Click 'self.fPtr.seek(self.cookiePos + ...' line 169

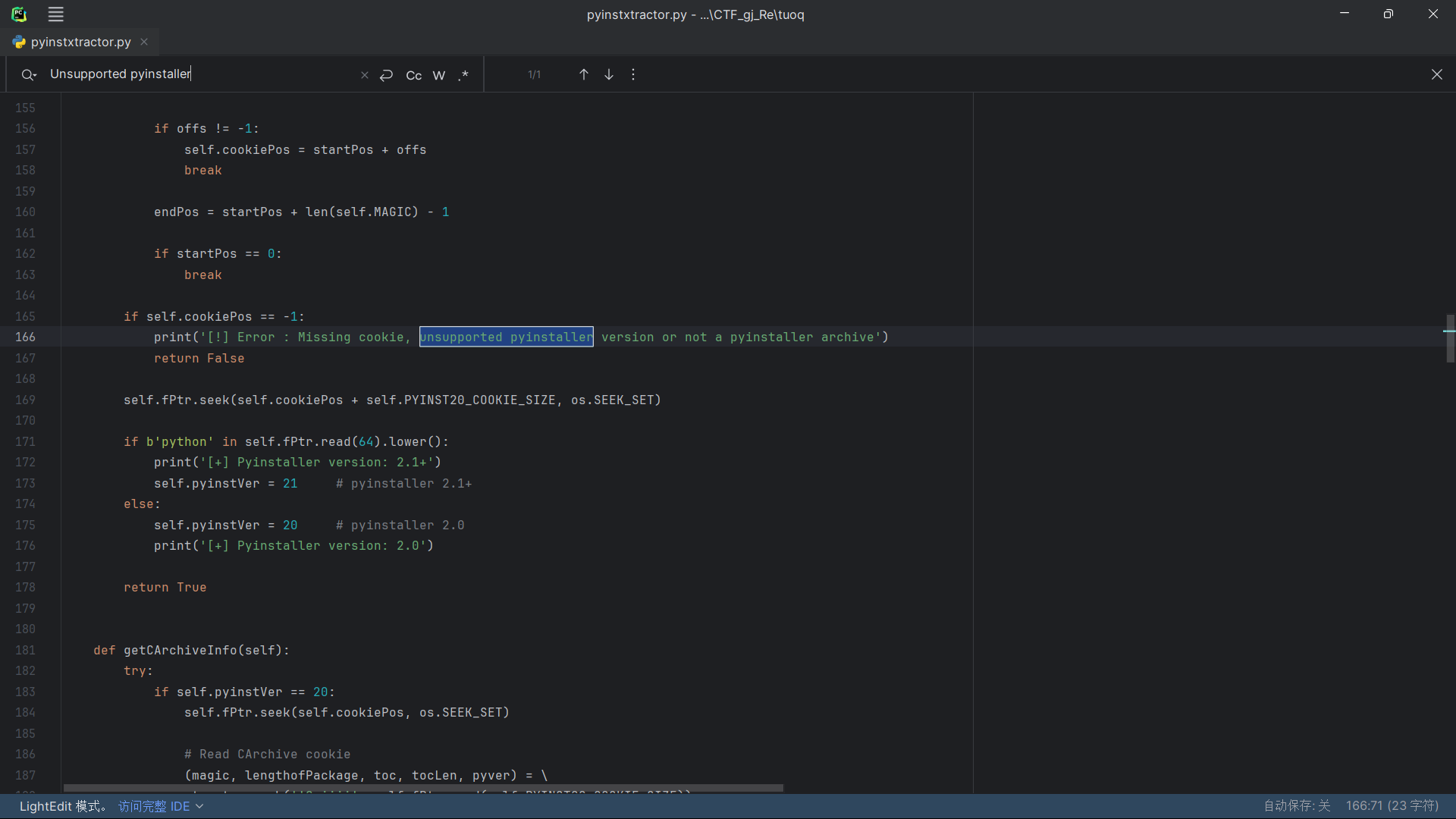coord(392,400)
